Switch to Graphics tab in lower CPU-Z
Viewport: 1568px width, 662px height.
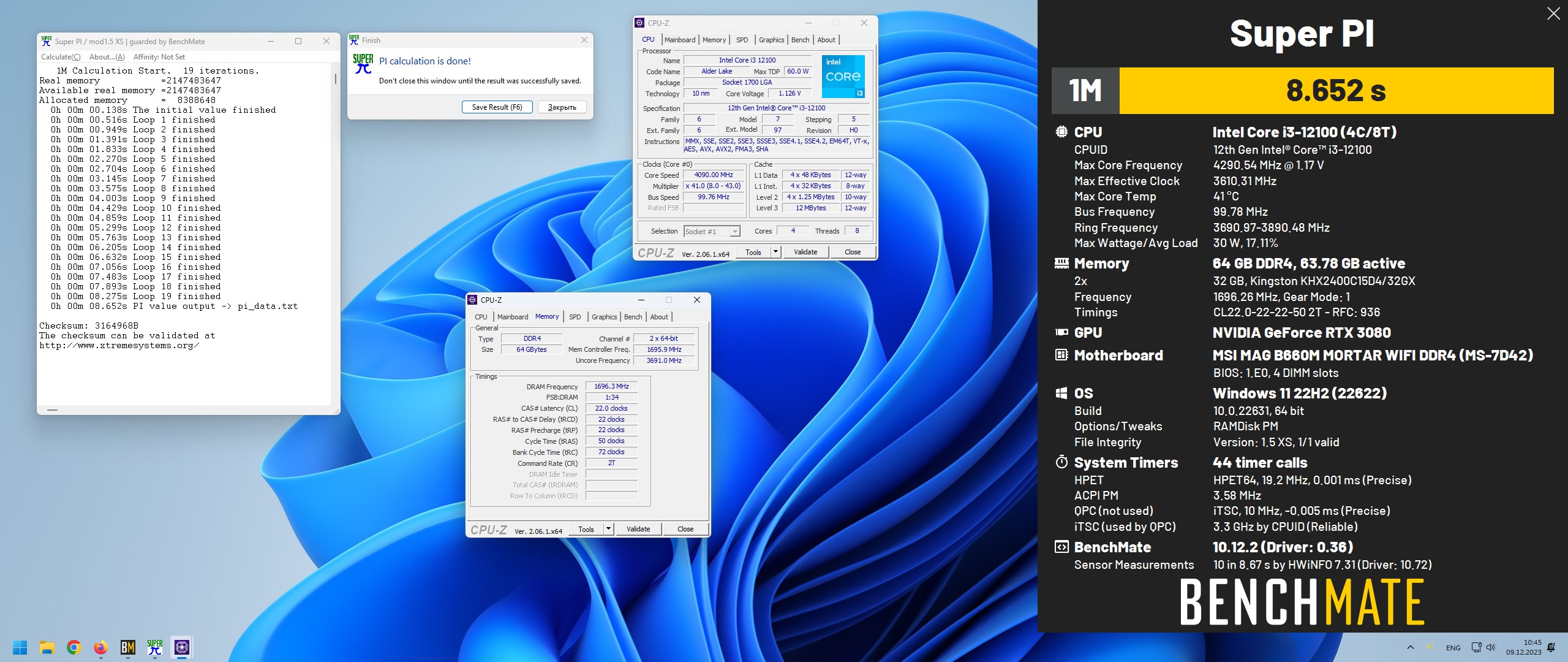click(x=604, y=317)
